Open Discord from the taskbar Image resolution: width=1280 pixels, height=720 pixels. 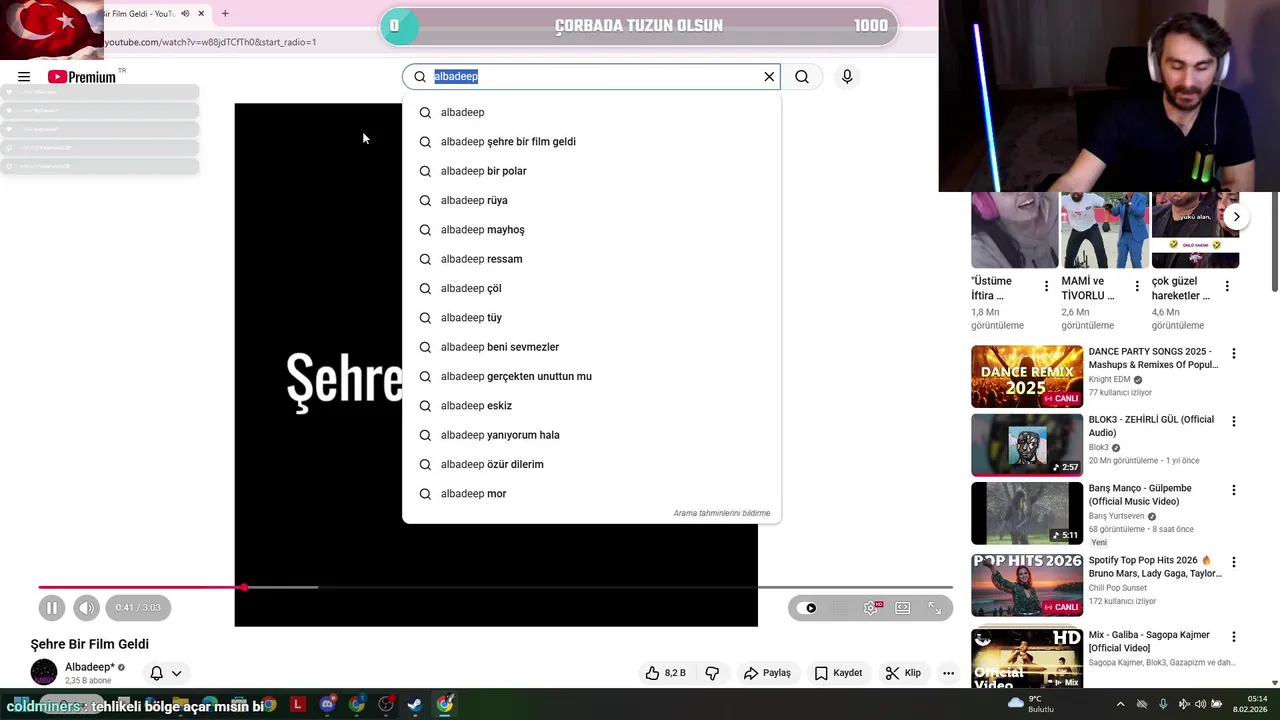(327, 705)
